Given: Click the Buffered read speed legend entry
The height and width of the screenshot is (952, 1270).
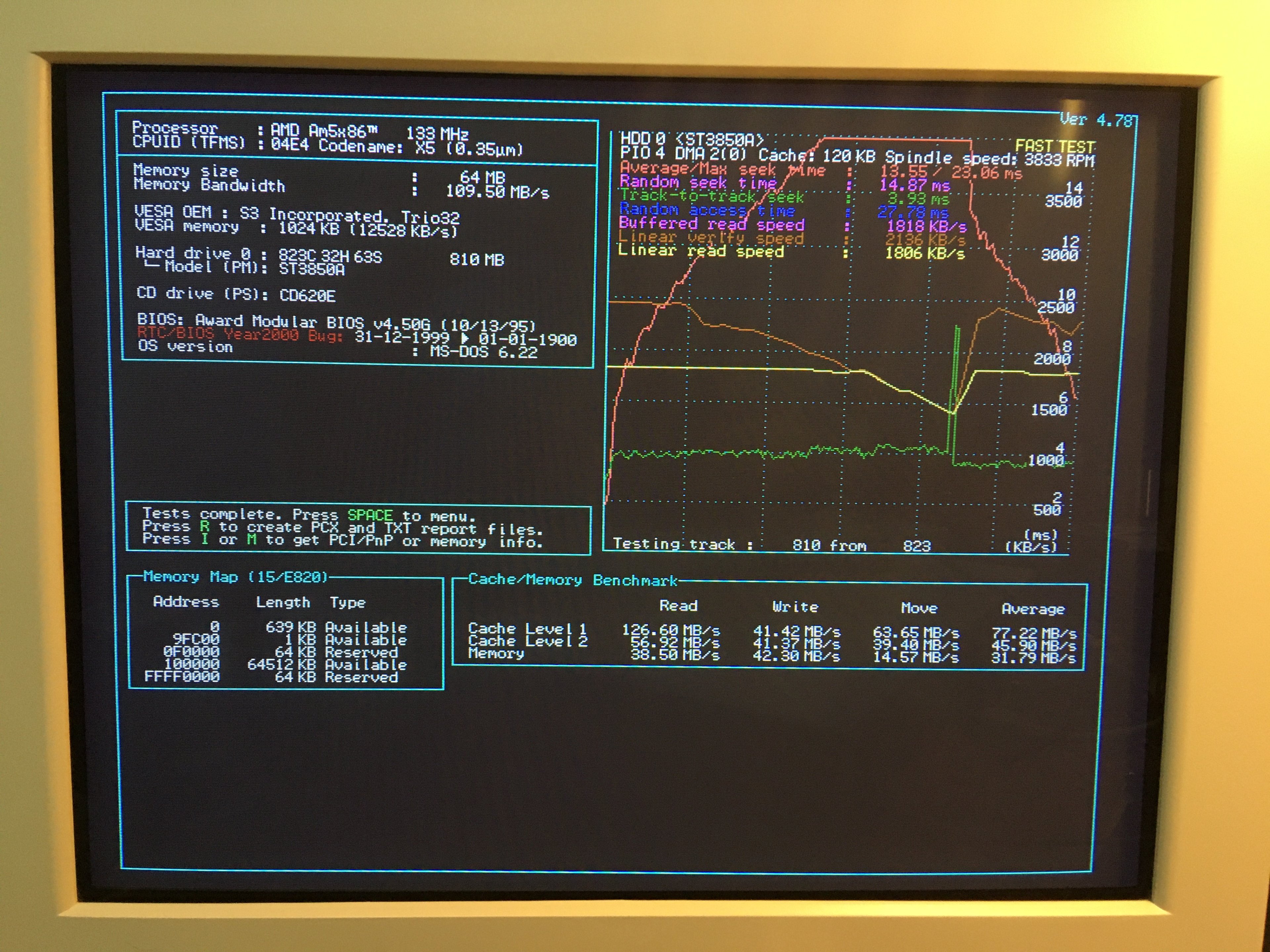Looking at the screenshot, I should (x=711, y=223).
